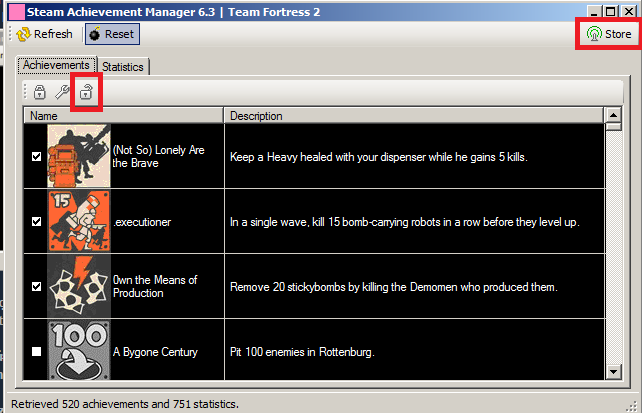Click 'Remove 20 stickybombs' description text
Screen dimensions: 642x413
tap(393, 287)
